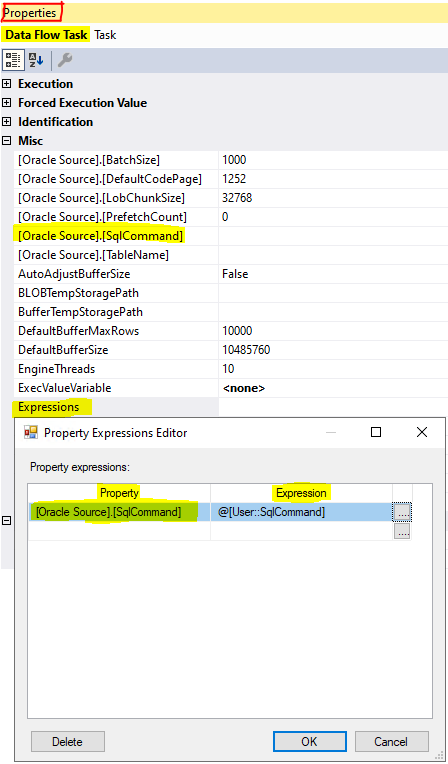Select the AutoAdjustBufferSize property
The width and height of the screenshot is (448, 764).
coord(74,274)
